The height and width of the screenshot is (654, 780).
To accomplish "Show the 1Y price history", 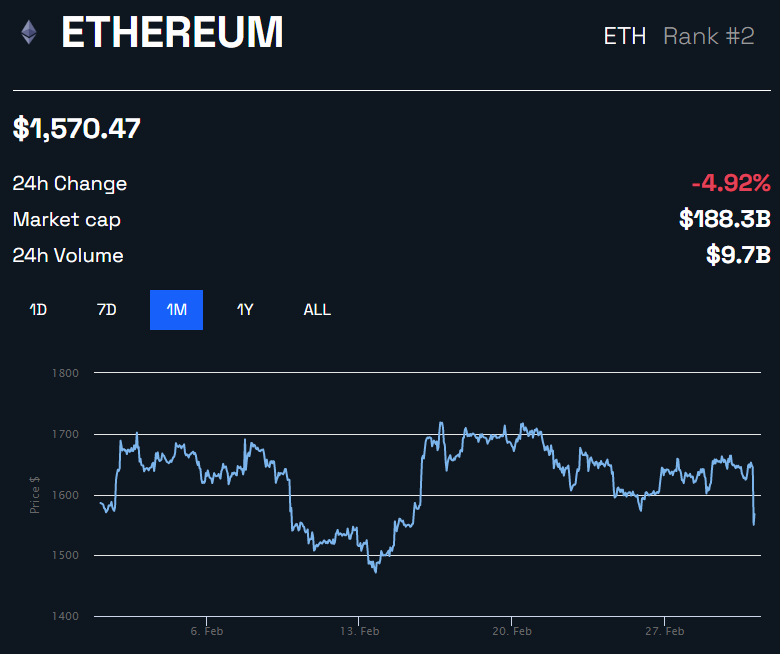I will [245, 310].
